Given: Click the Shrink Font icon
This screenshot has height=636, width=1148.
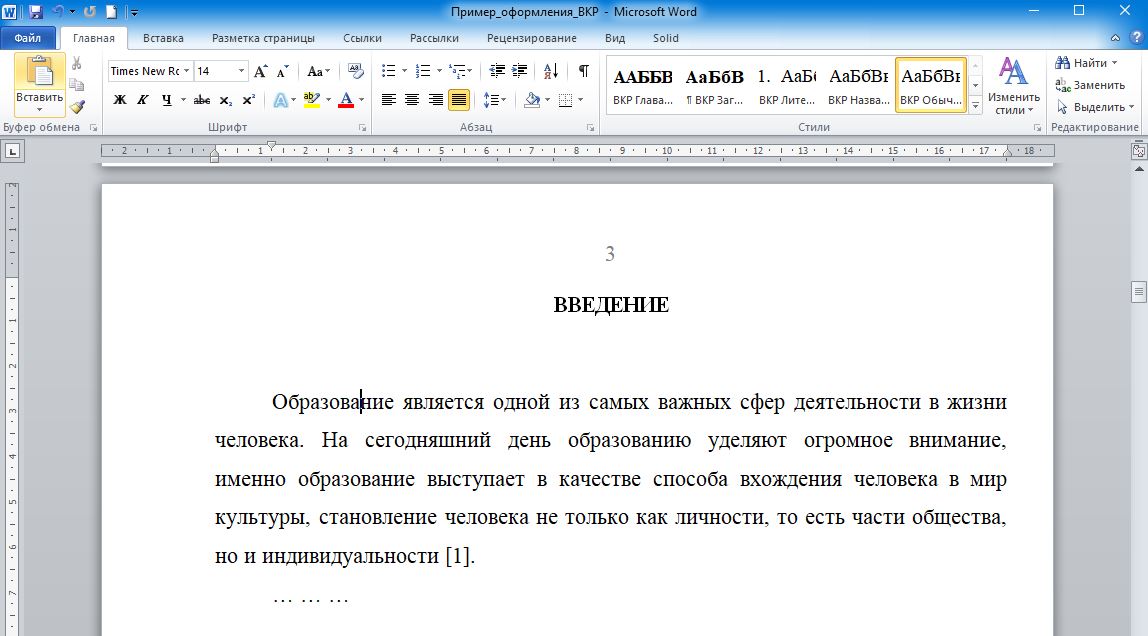Looking at the screenshot, I should click(x=283, y=71).
